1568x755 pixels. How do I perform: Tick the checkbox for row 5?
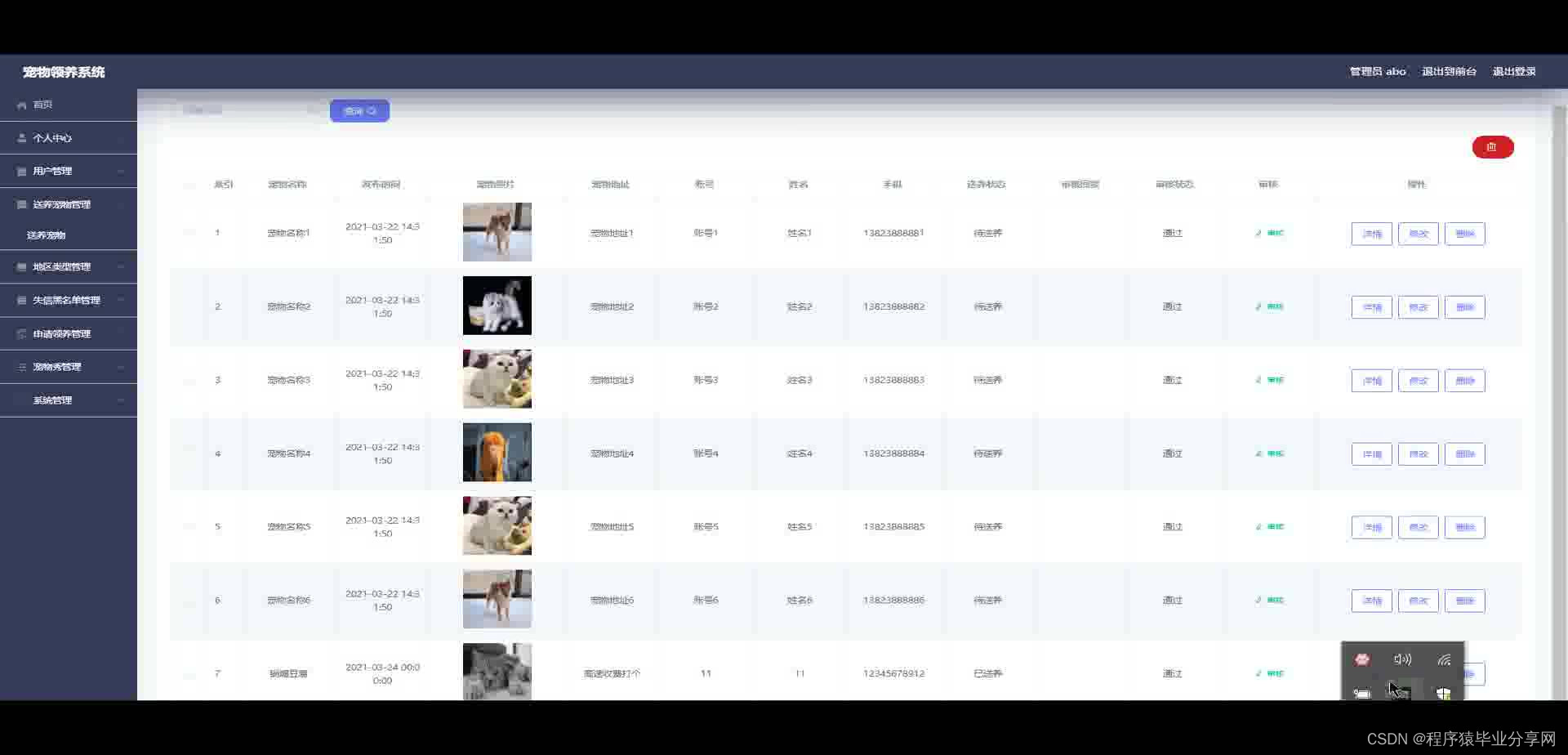click(189, 527)
